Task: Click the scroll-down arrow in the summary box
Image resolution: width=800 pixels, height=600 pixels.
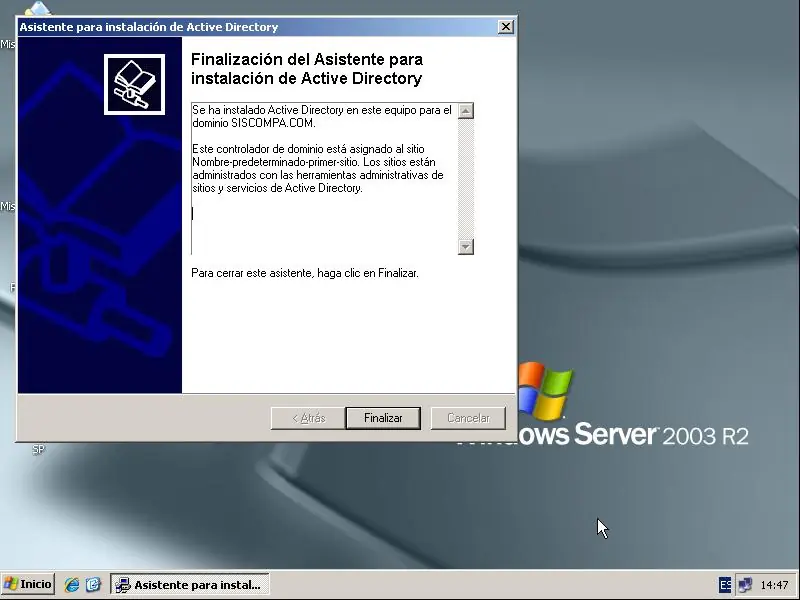Action: pyautogui.click(x=465, y=247)
